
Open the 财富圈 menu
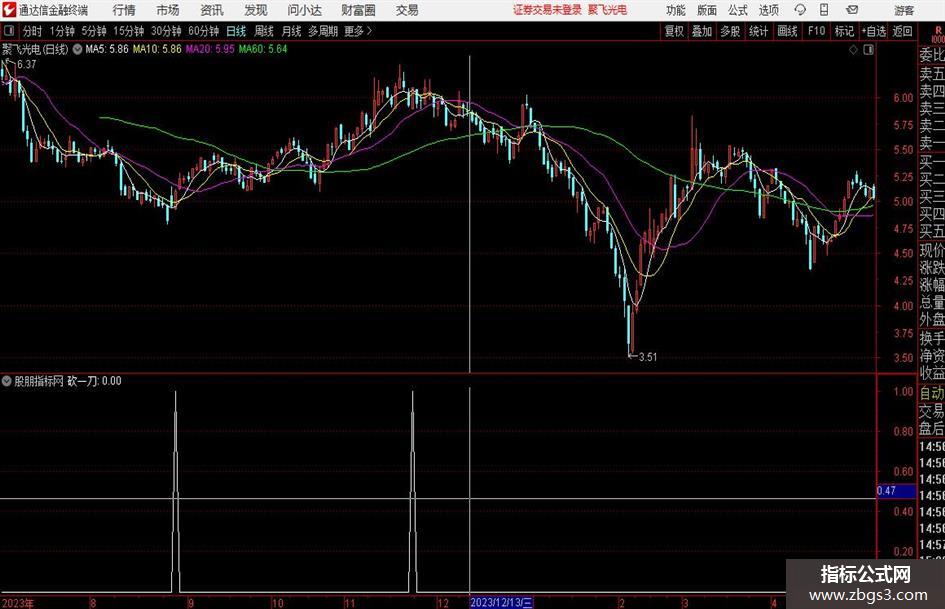[358, 10]
